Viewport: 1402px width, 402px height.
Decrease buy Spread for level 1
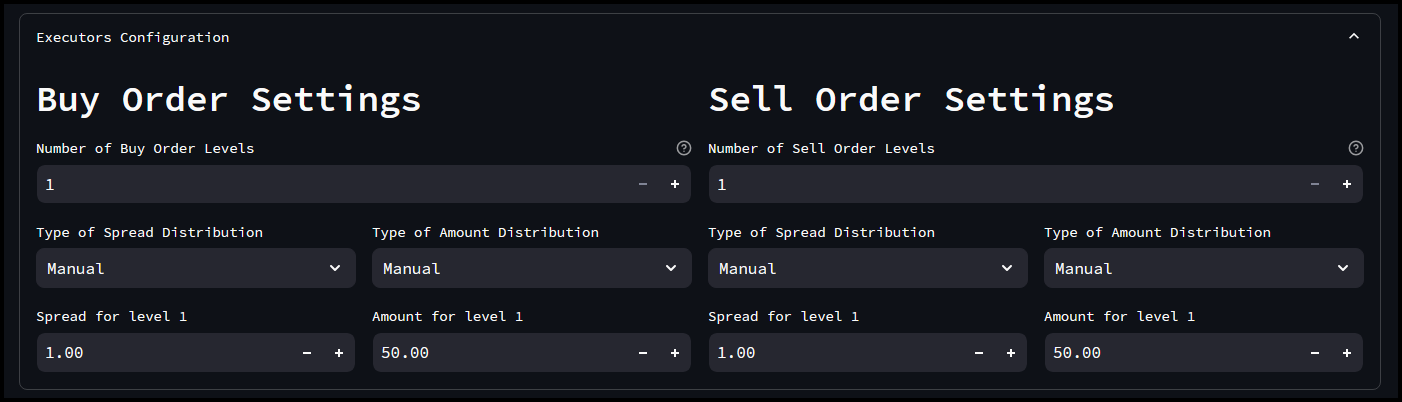(306, 353)
